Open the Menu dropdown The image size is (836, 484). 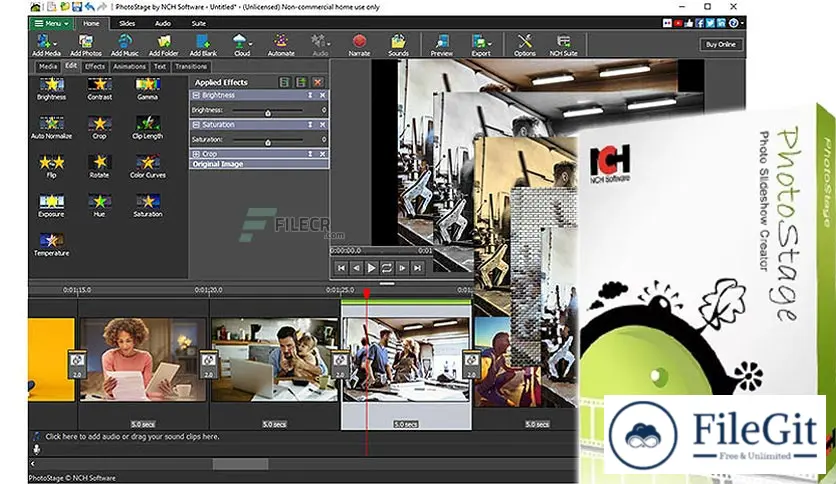click(52, 23)
